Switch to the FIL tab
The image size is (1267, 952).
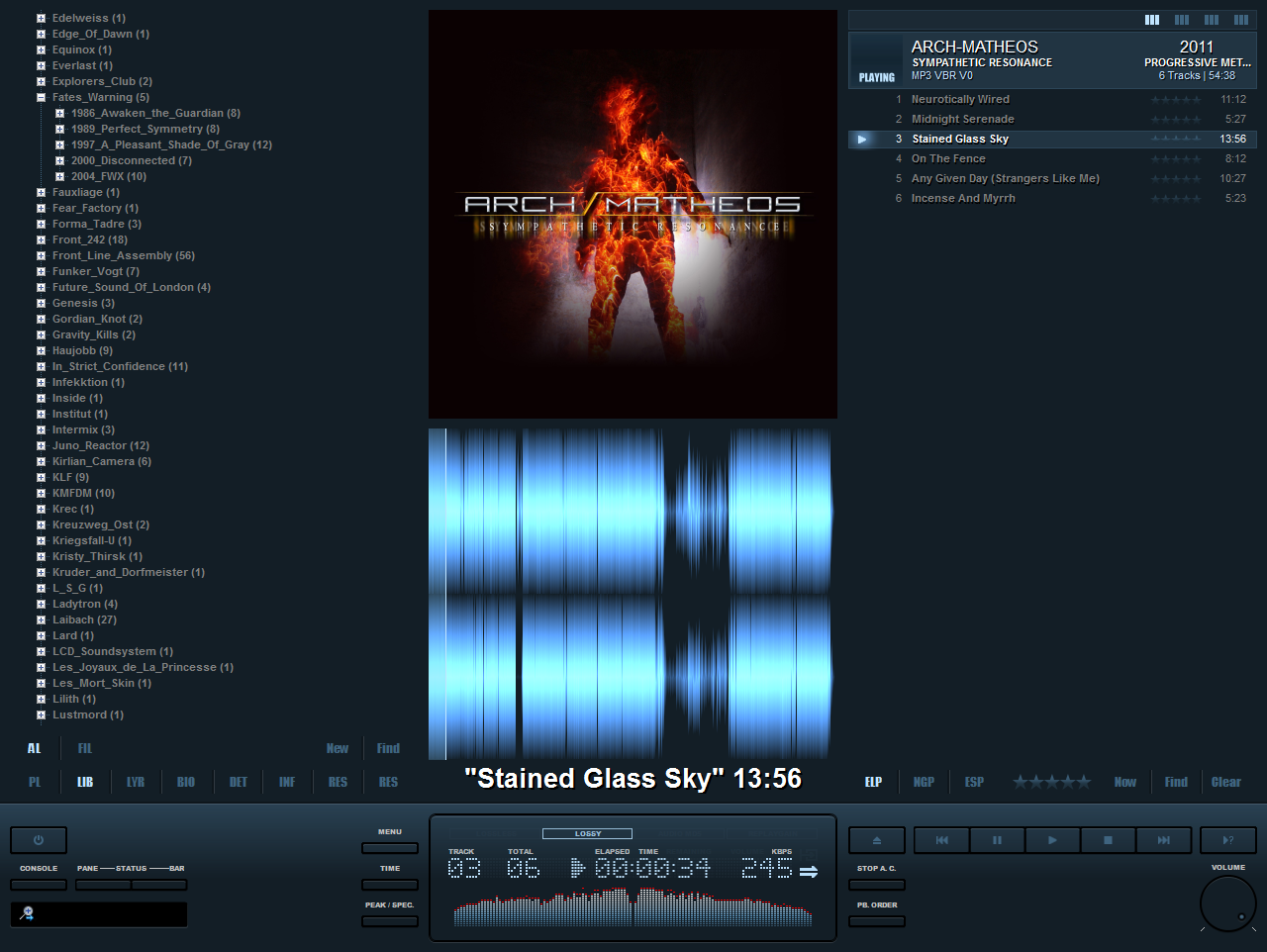pyautogui.click(x=85, y=749)
